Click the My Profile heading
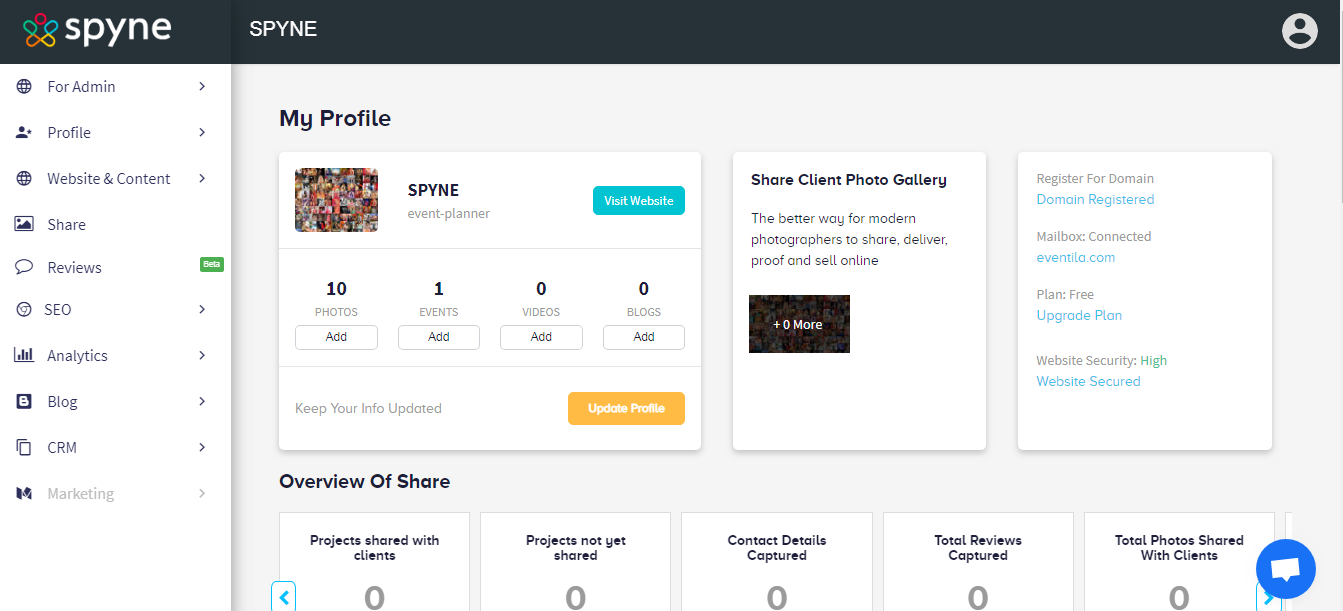Screen dimensions: 1343x611 (335, 118)
